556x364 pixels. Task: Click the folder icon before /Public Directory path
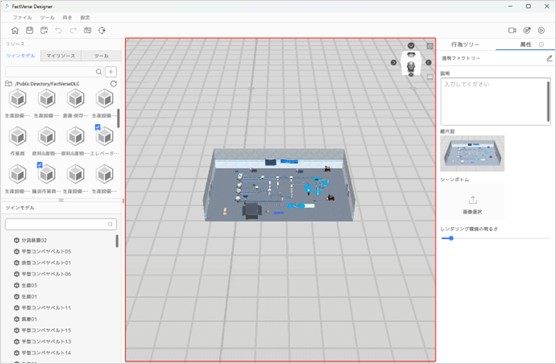pyautogui.click(x=9, y=84)
